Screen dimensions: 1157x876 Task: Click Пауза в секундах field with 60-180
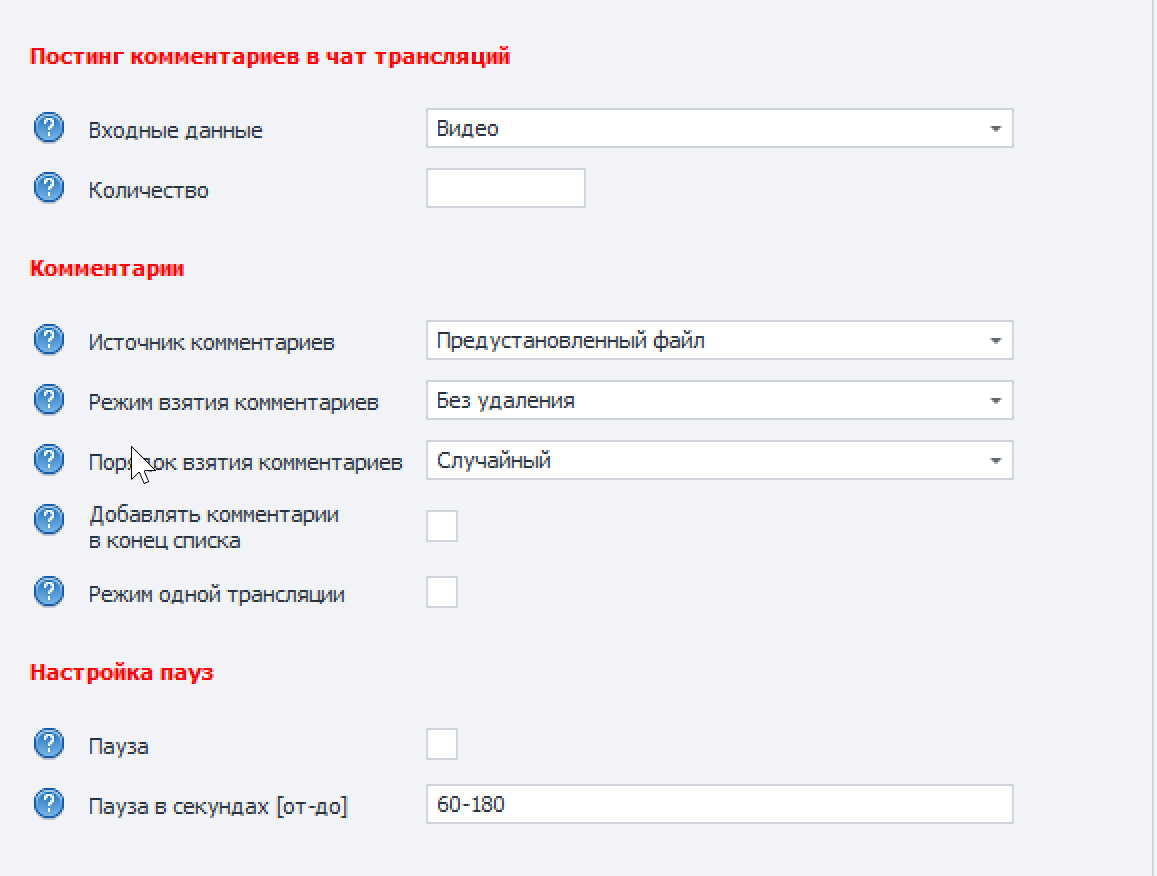pos(719,804)
